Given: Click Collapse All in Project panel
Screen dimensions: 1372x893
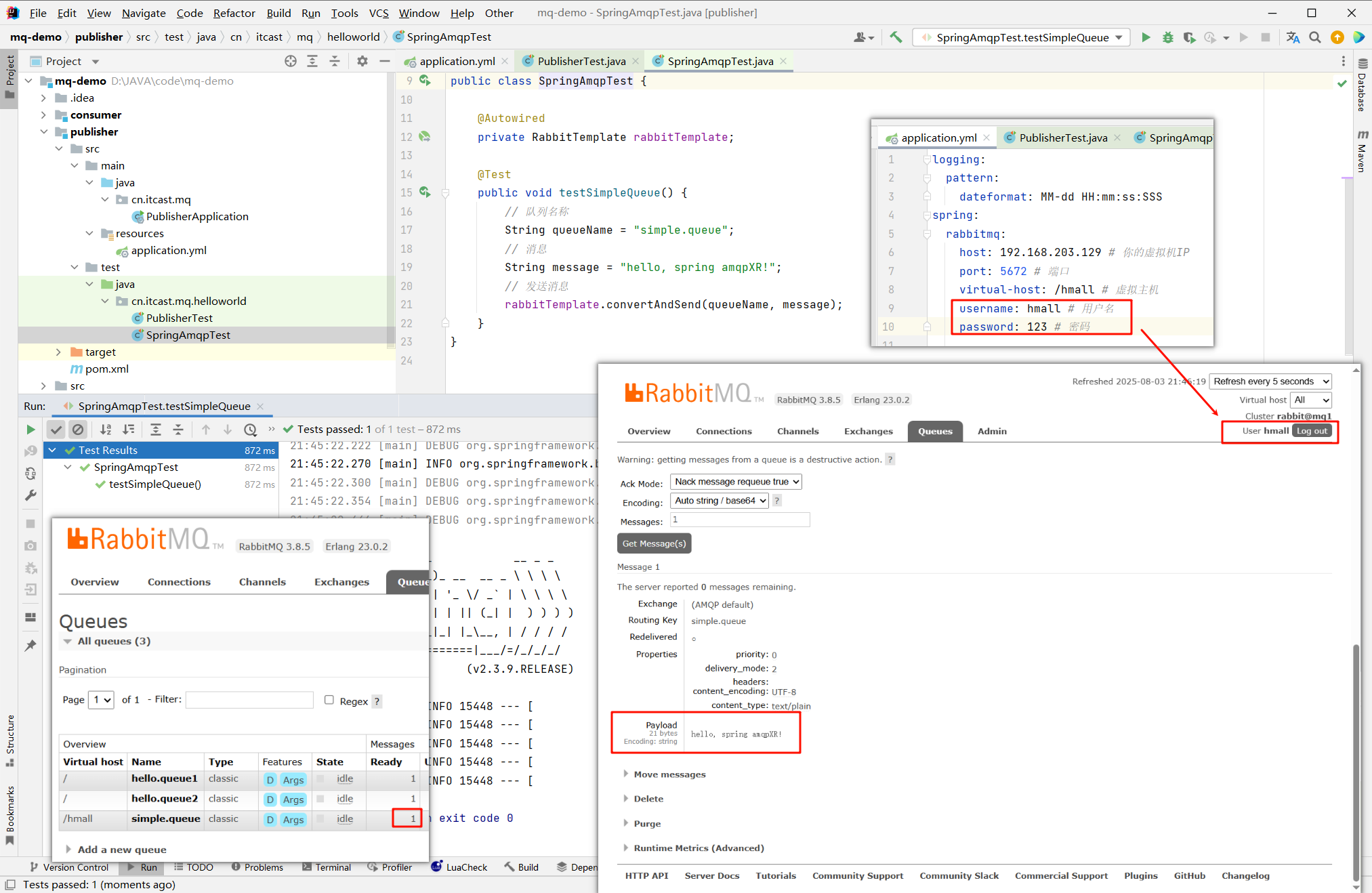Looking at the screenshot, I should (x=335, y=61).
